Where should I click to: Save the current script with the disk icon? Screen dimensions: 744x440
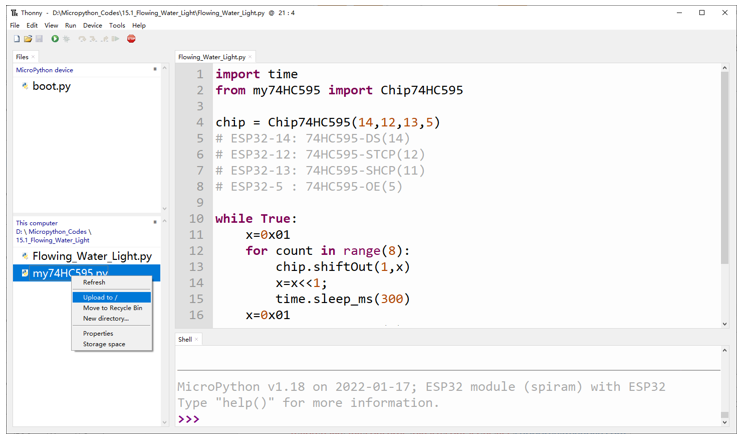[x=39, y=39]
